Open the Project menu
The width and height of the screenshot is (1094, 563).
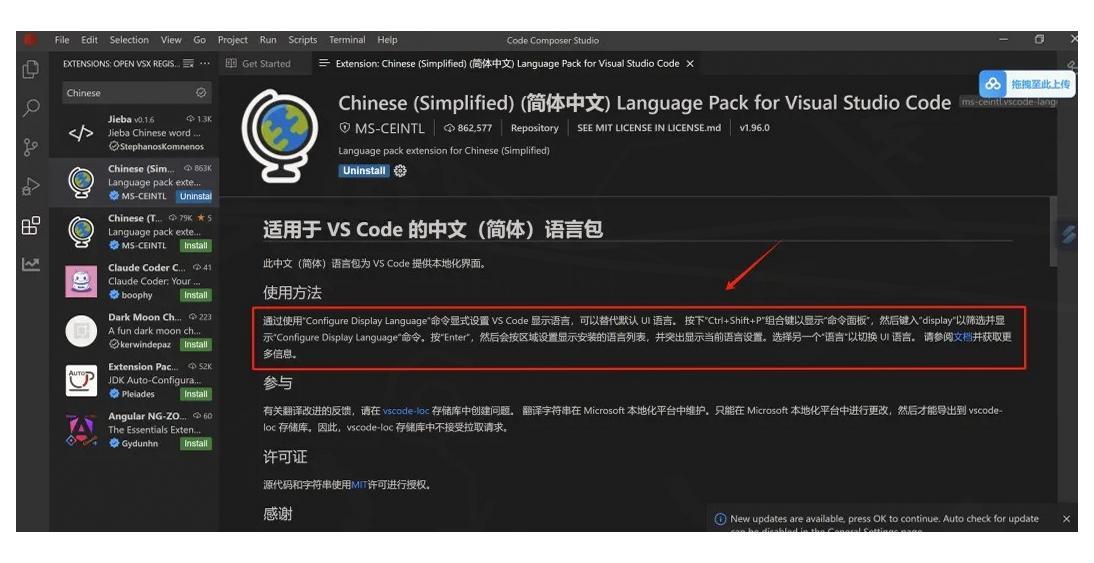pyautogui.click(x=233, y=40)
